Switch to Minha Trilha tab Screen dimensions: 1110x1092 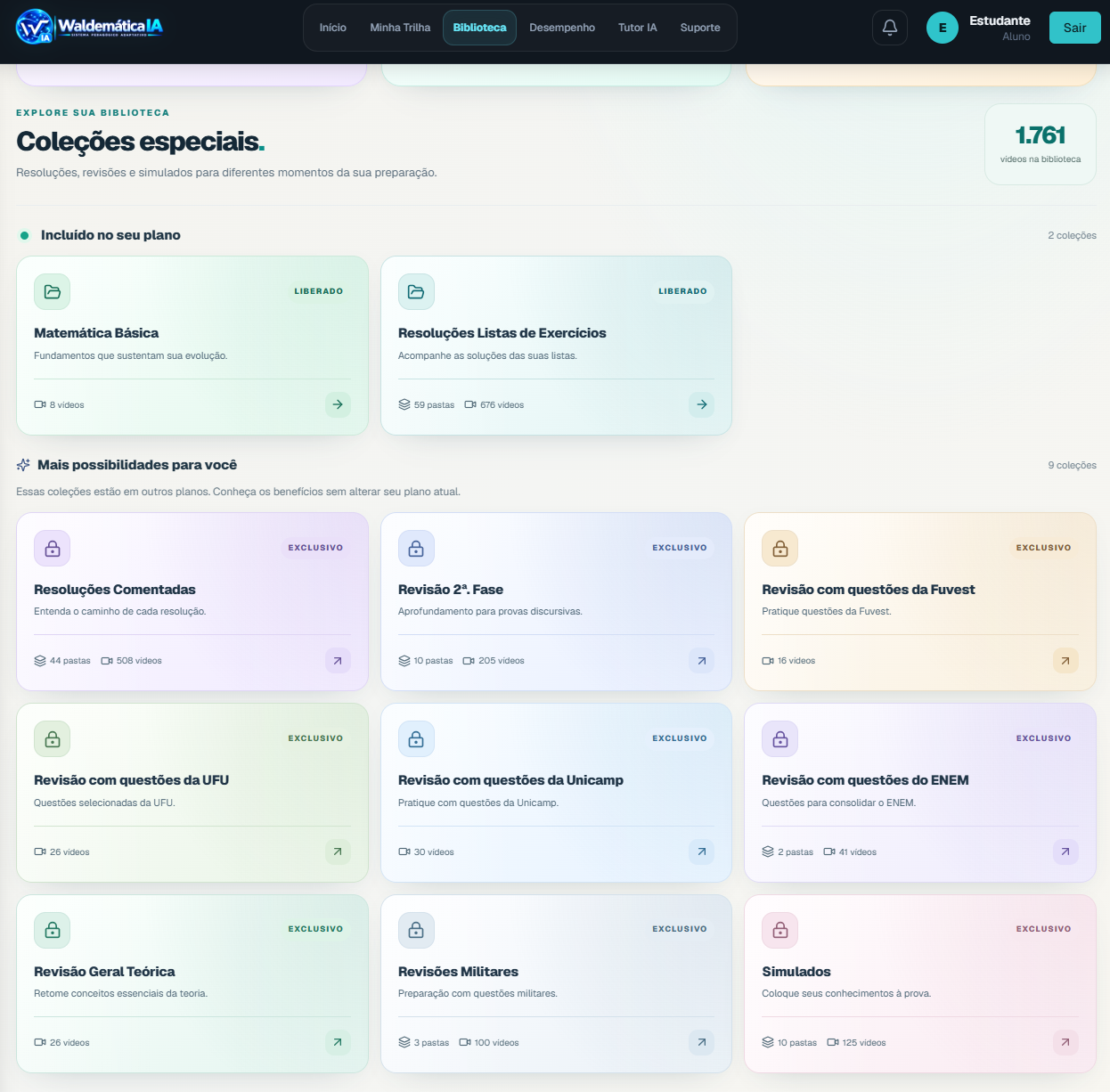pos(400,28)
